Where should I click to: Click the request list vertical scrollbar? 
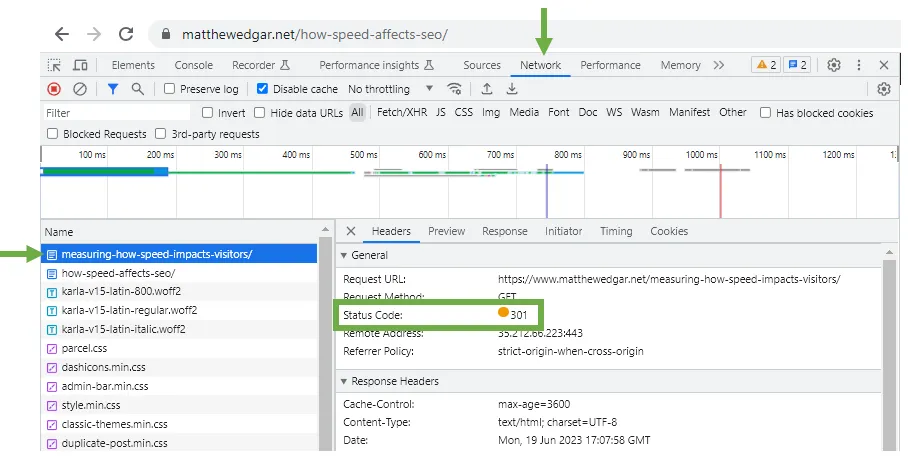[326, 344]
